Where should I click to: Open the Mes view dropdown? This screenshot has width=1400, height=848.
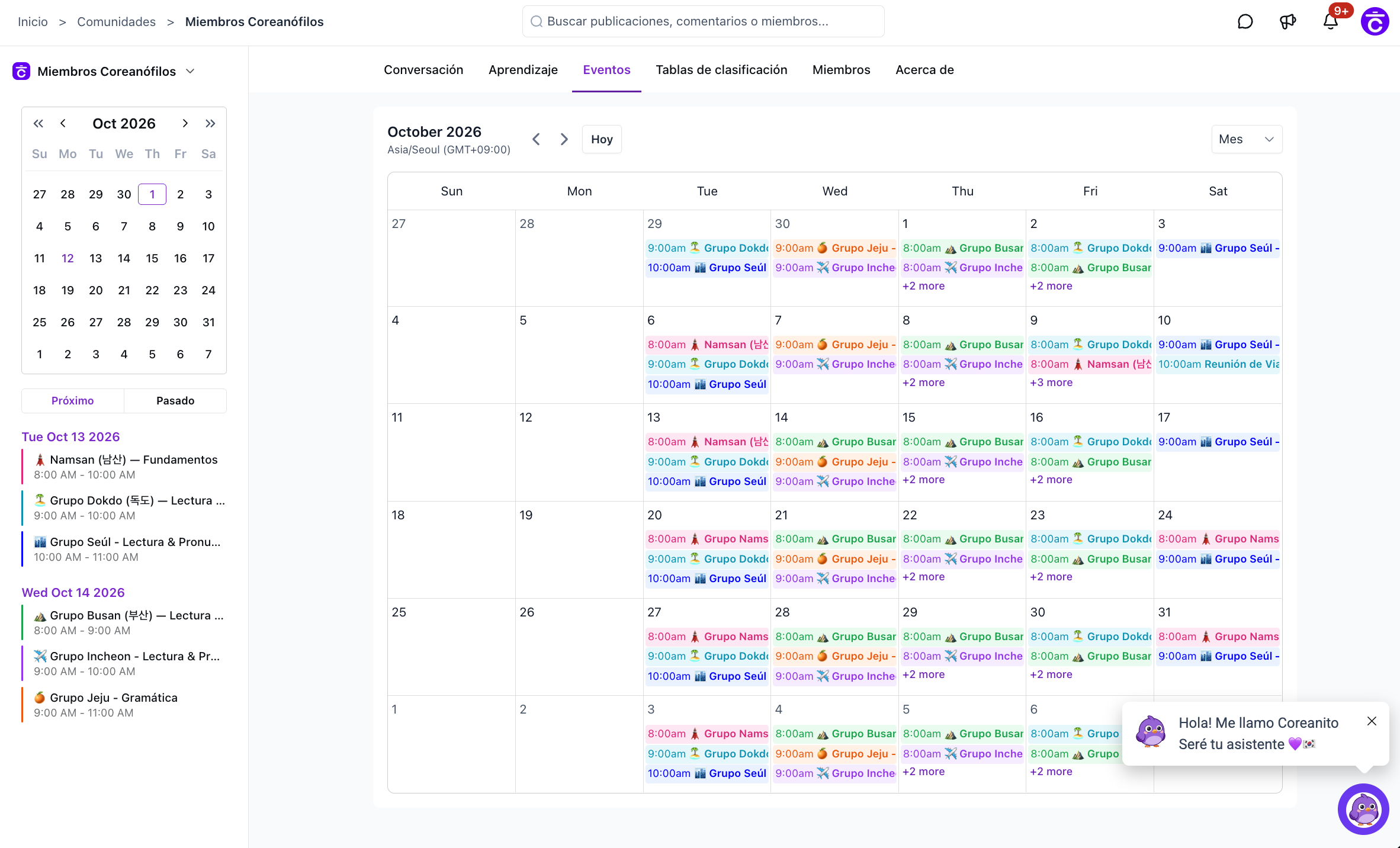pyautogui.click(x=1247, y=139)
